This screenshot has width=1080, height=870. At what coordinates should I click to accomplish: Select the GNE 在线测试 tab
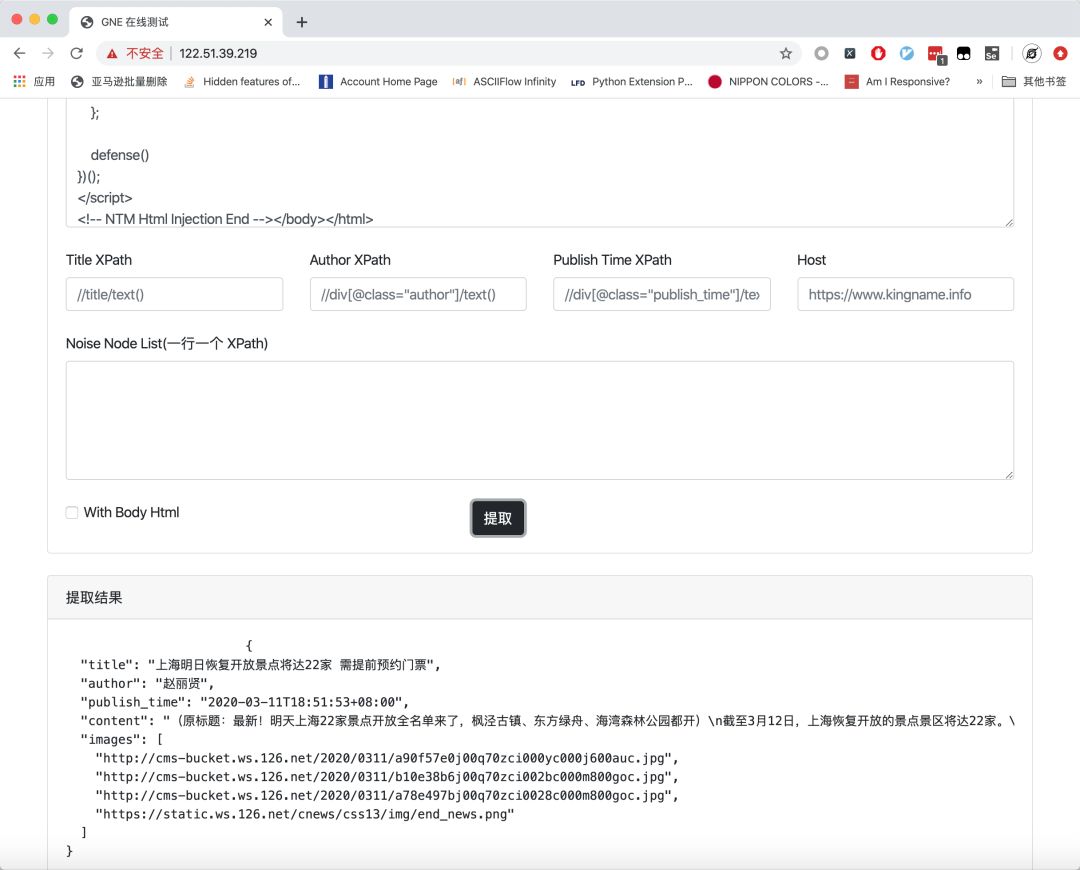point(176,22)
